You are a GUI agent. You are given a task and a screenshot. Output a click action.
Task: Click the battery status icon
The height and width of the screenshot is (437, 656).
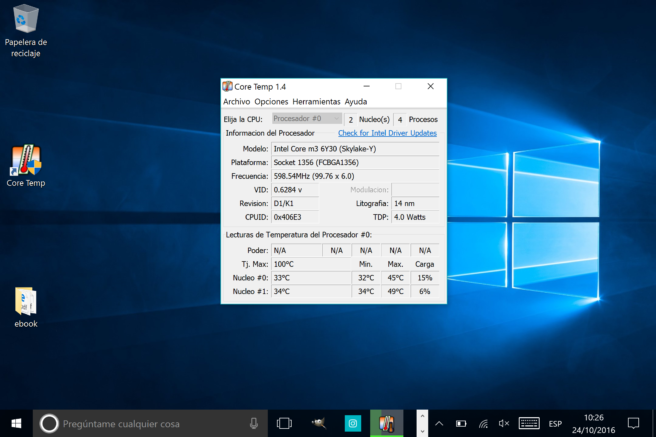pyautogui.click(x=461, y=424)
